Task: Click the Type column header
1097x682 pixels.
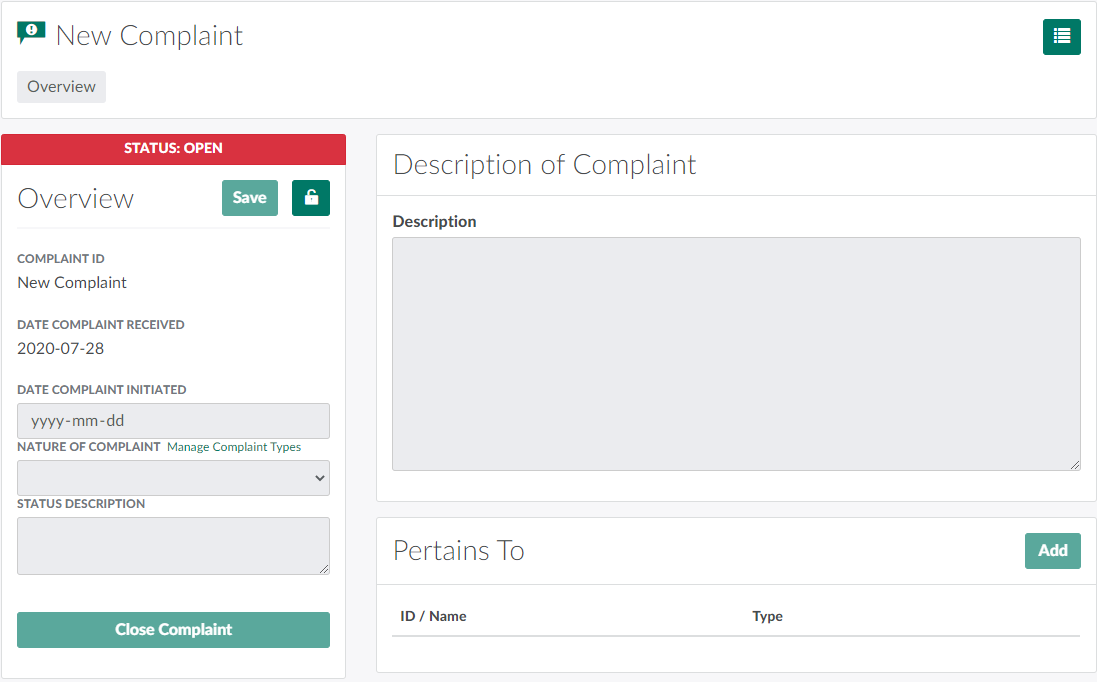Action: (767, 616)
